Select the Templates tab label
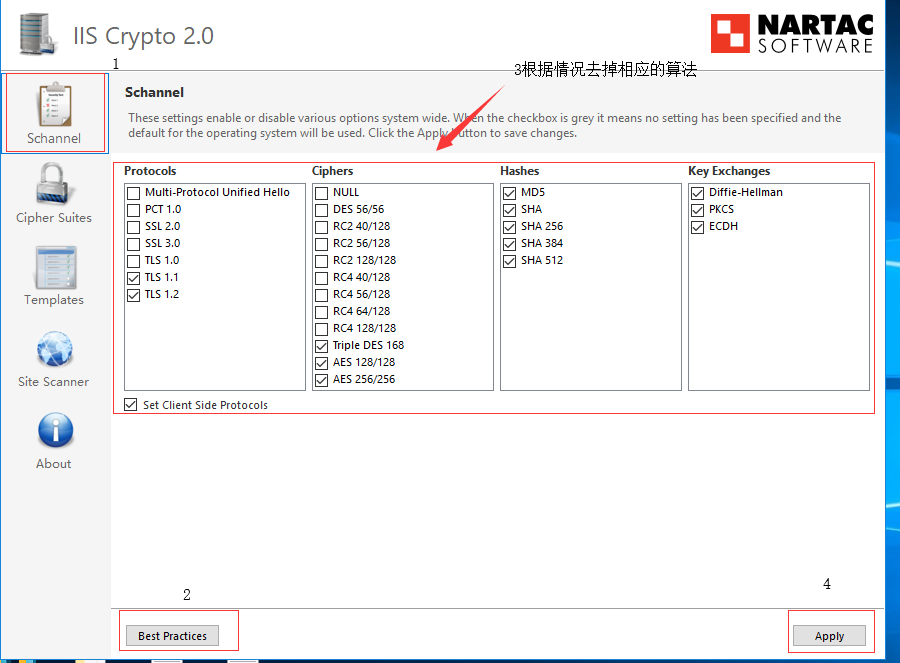 (54, 300)
